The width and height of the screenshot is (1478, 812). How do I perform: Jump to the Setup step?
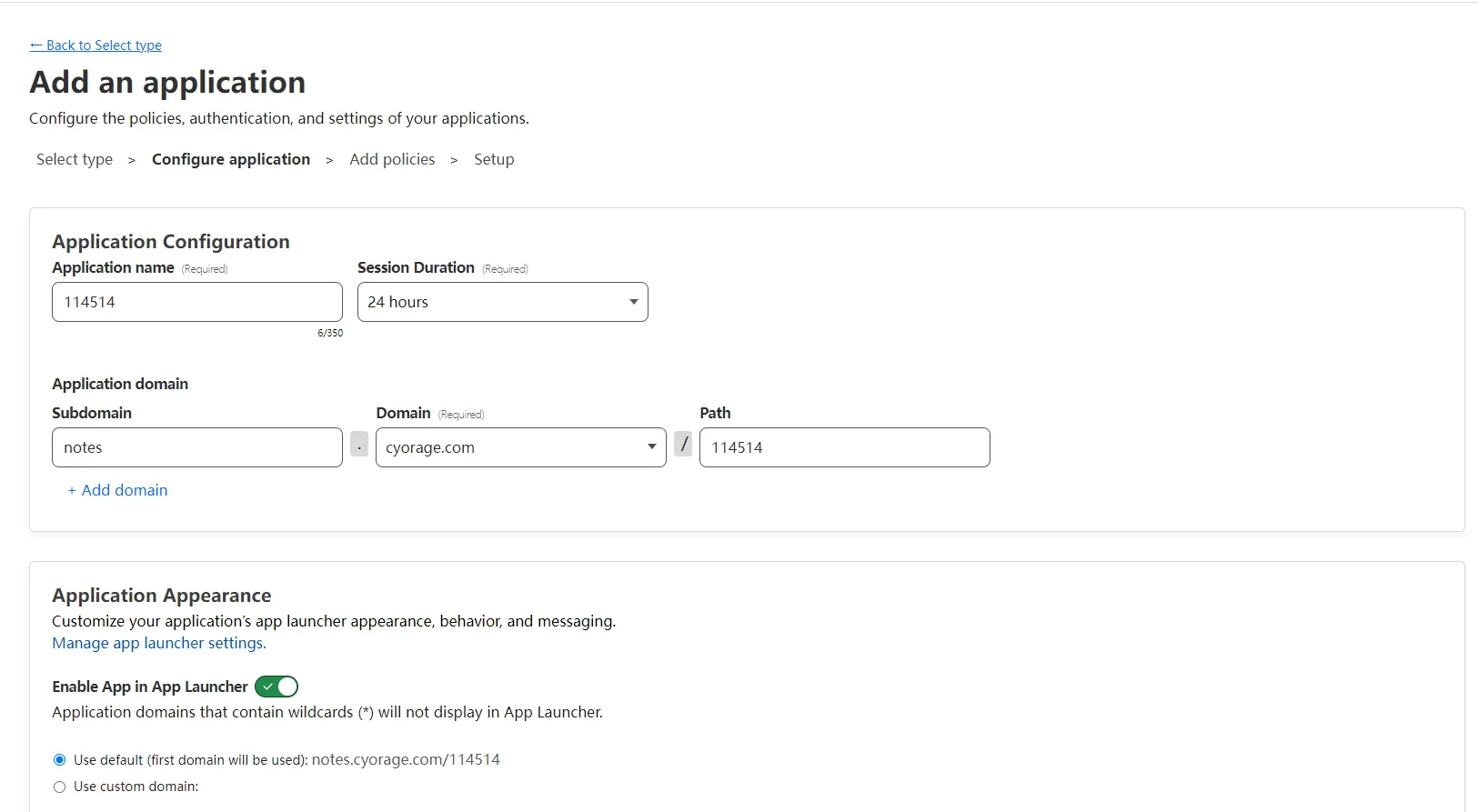[x=494, y=159]
